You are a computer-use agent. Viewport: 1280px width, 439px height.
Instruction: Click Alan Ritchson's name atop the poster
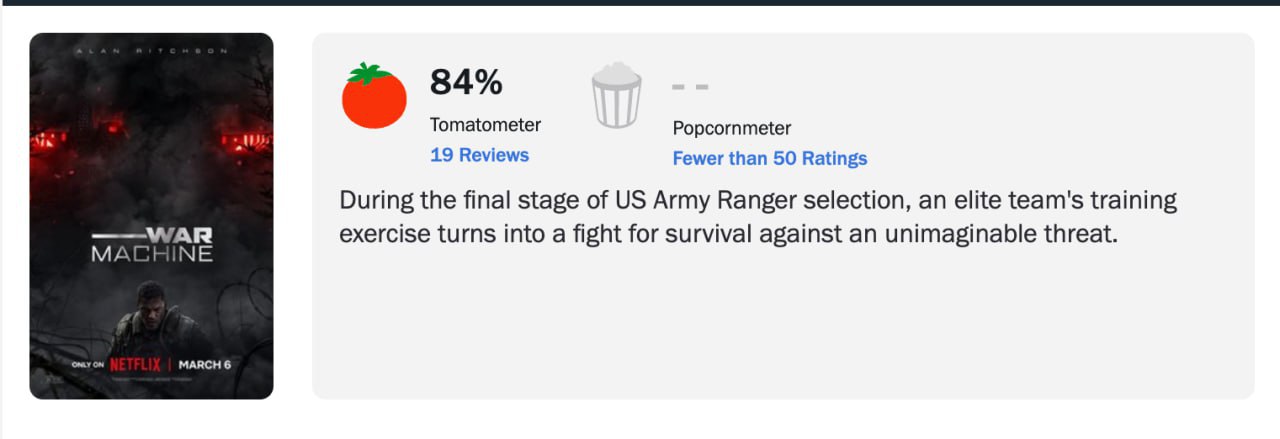coord(152,50)
